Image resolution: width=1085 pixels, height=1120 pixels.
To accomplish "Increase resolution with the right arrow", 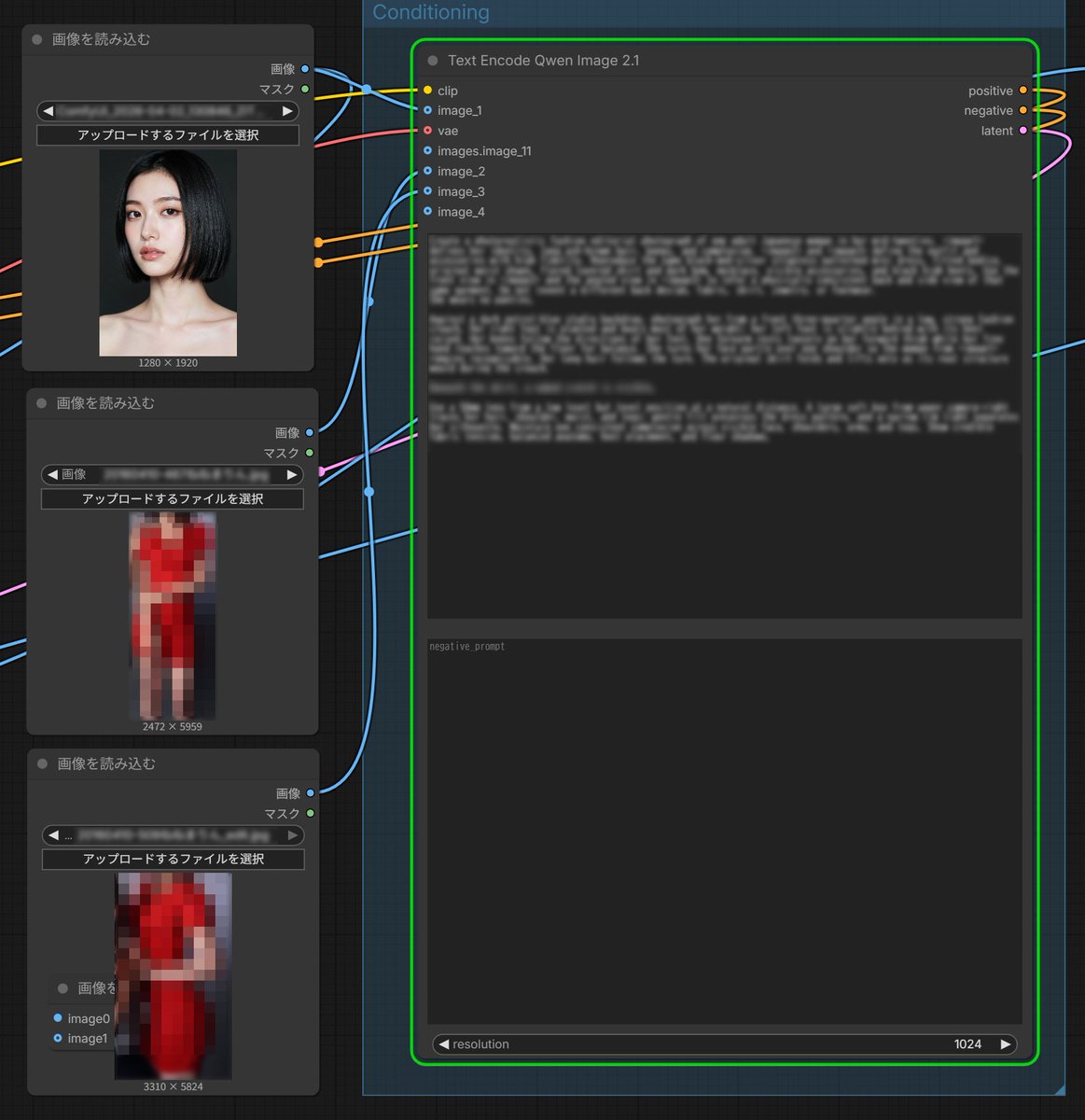I will (1006, 1044).
